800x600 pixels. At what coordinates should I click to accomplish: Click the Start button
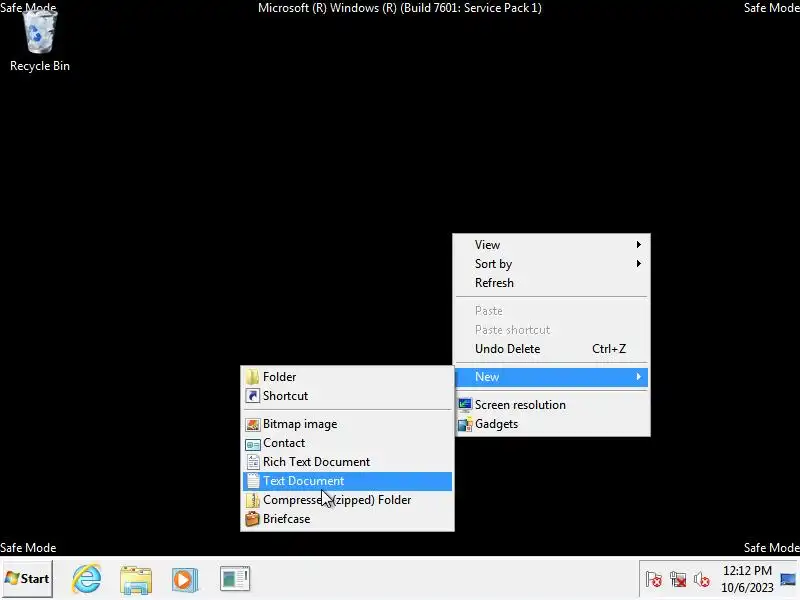pos(28,579)
